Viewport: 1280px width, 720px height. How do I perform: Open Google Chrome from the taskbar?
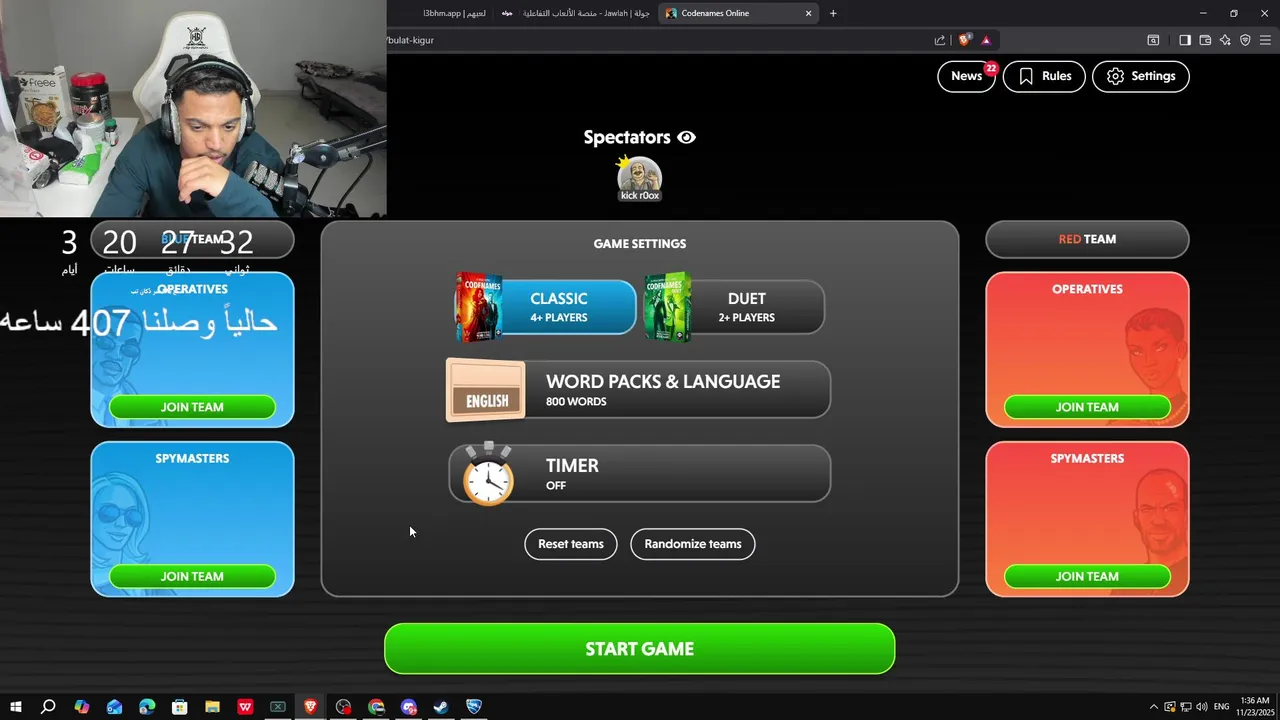[376, 707]
